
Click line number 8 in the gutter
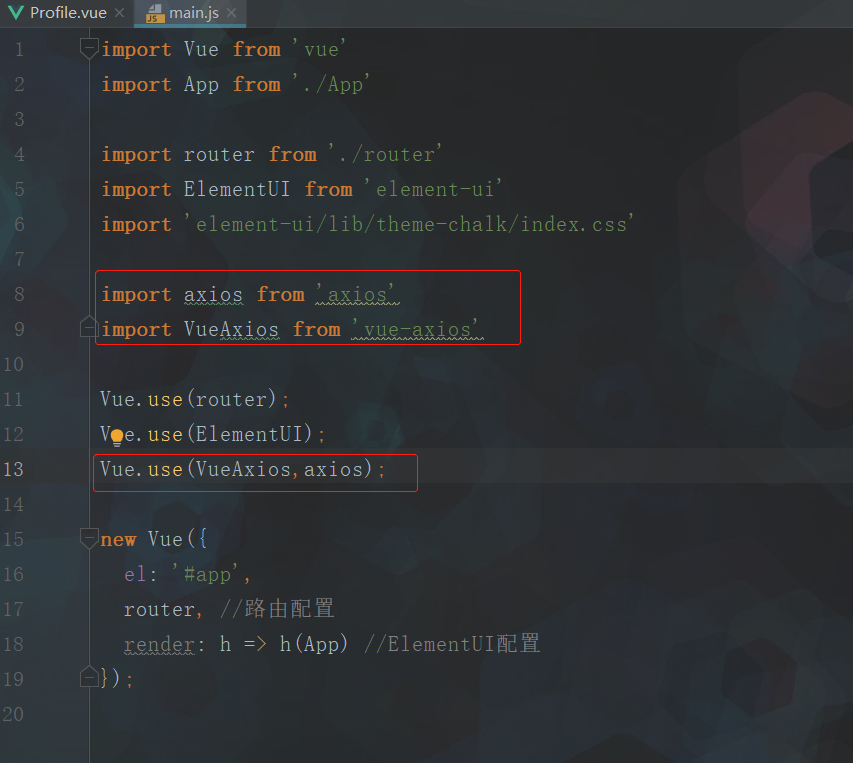click(19, 294)
